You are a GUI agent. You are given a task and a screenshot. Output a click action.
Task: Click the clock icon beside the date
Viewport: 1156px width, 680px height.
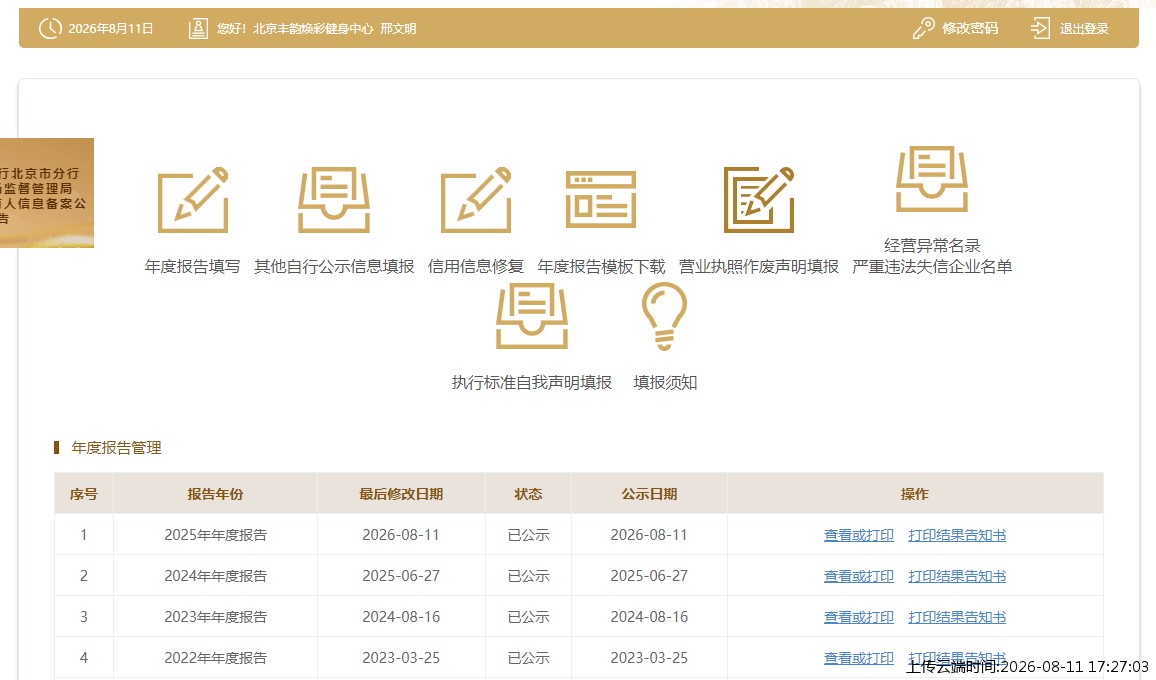tap(50, 29)
